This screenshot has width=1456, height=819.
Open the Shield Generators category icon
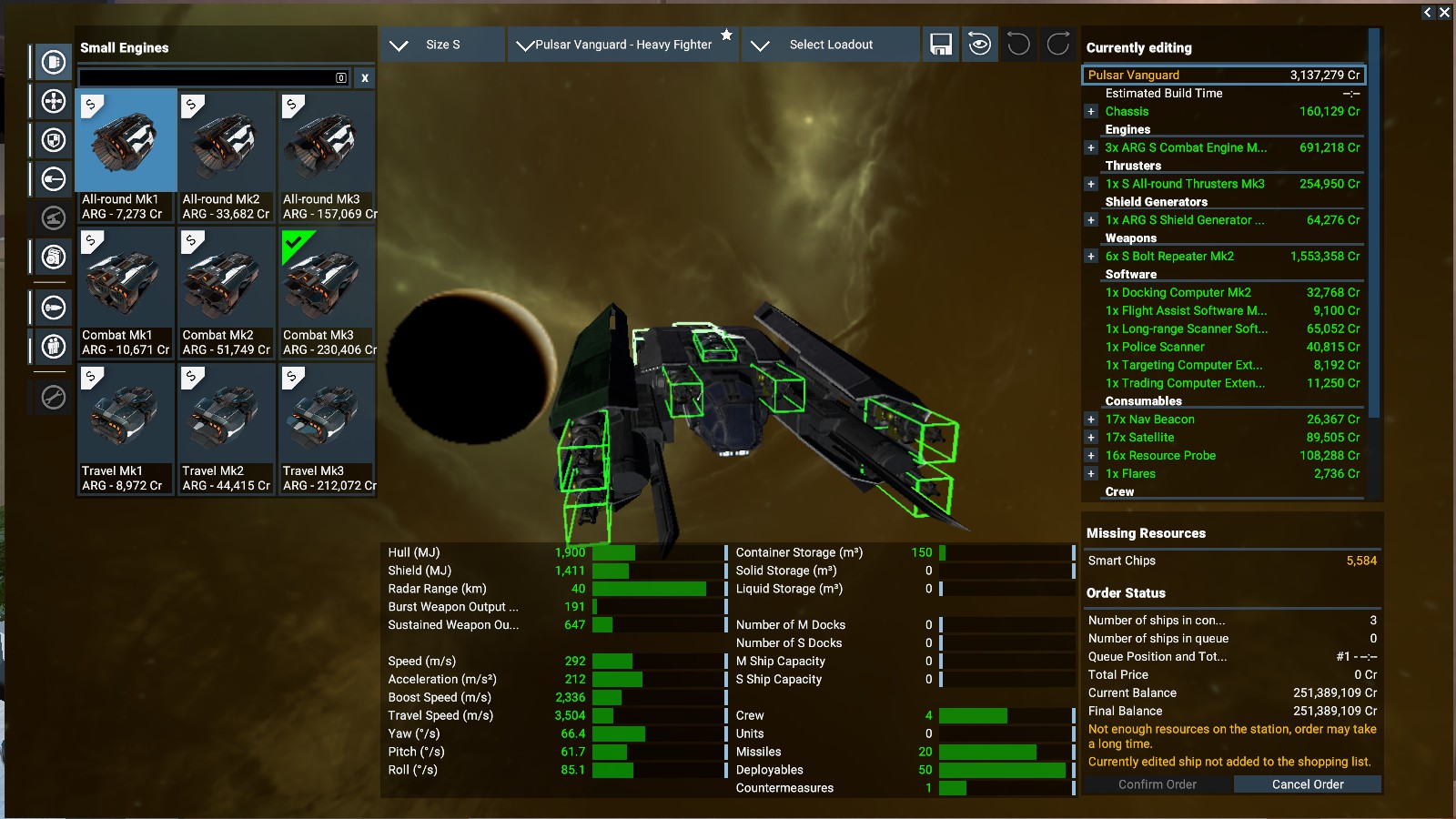[54, 140]
